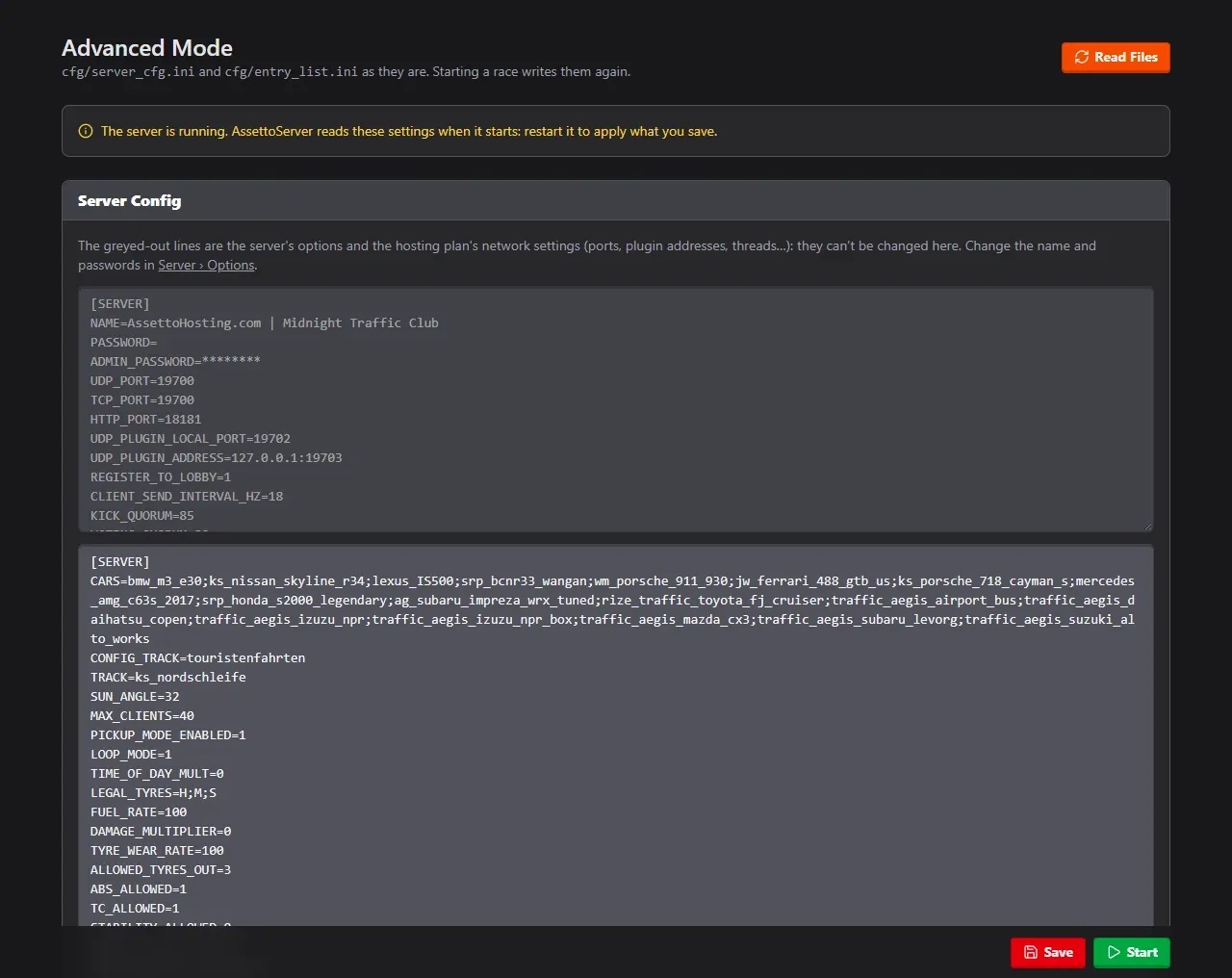Click the line TRACK=ks_nordschleife
Image resolution: width=1232 pixels, height=978 pixels.
[168, 677]
